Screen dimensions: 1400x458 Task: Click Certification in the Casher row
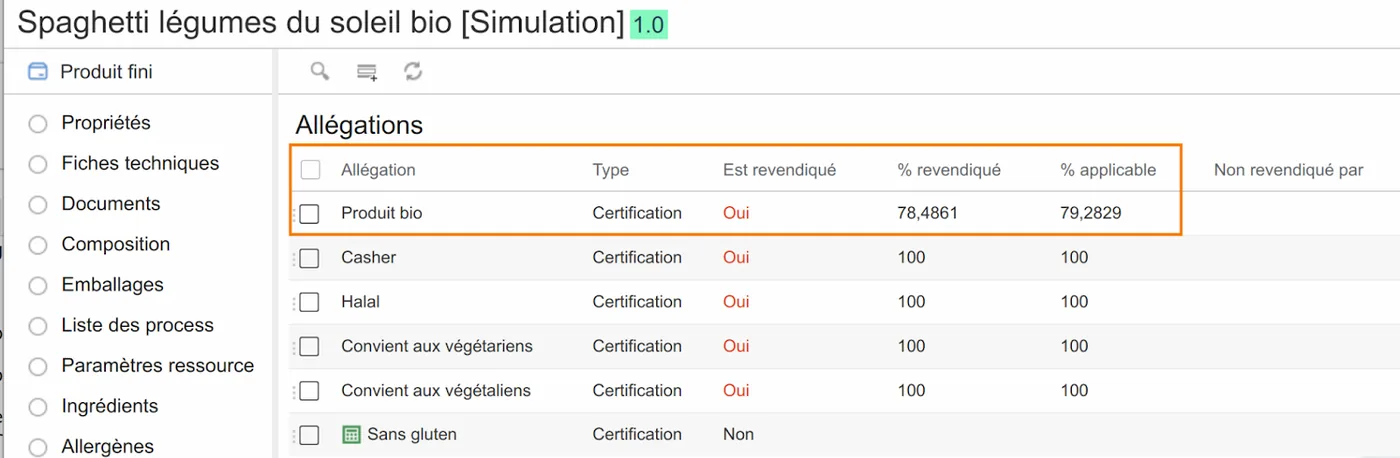[637, 257]
